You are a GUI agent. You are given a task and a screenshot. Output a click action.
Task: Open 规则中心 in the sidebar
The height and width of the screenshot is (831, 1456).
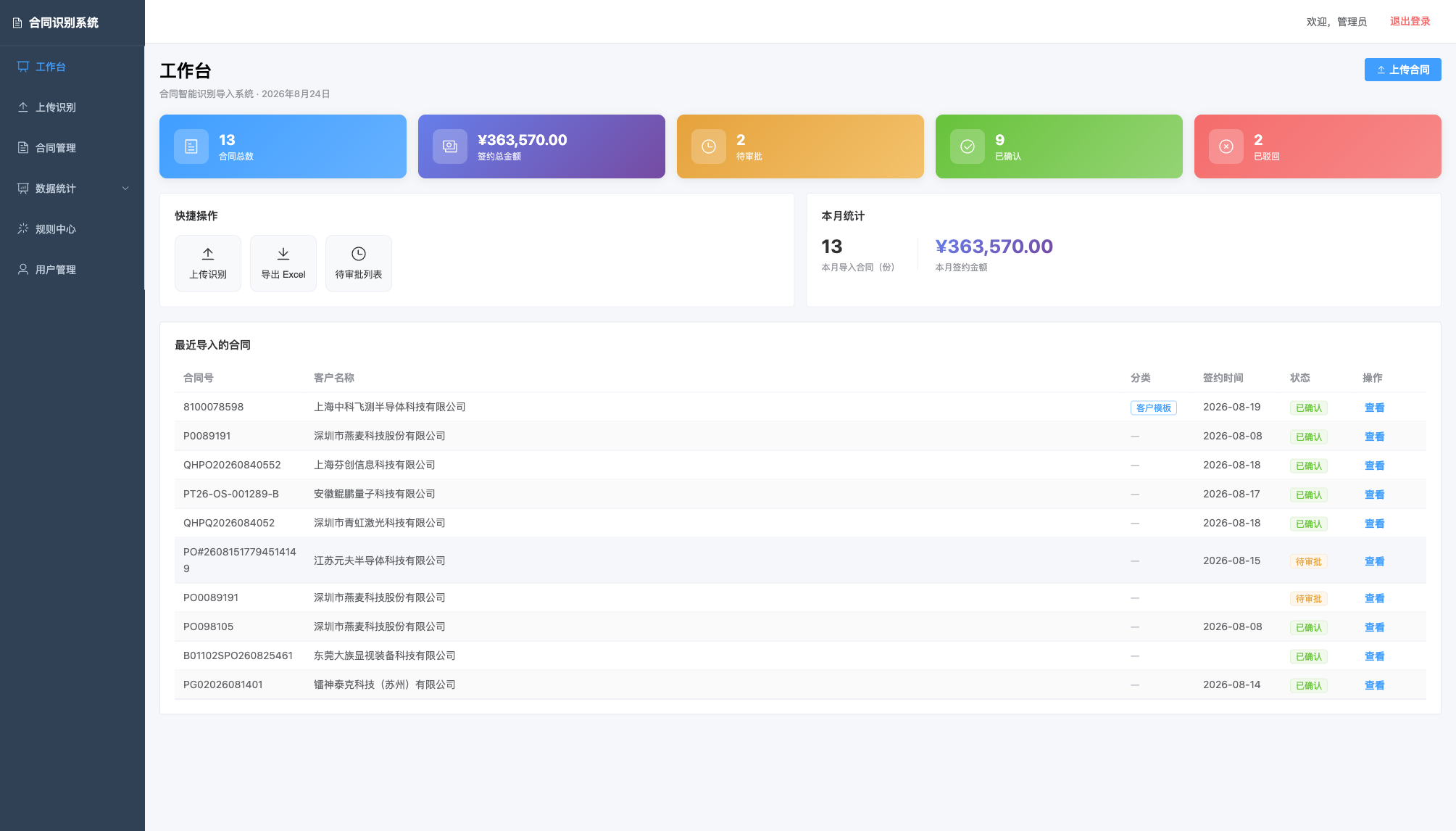pyautogui.click(x=72, y=229)
